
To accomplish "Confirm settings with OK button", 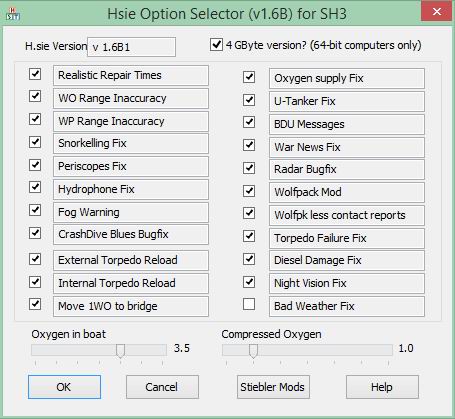I will (64, 387).
